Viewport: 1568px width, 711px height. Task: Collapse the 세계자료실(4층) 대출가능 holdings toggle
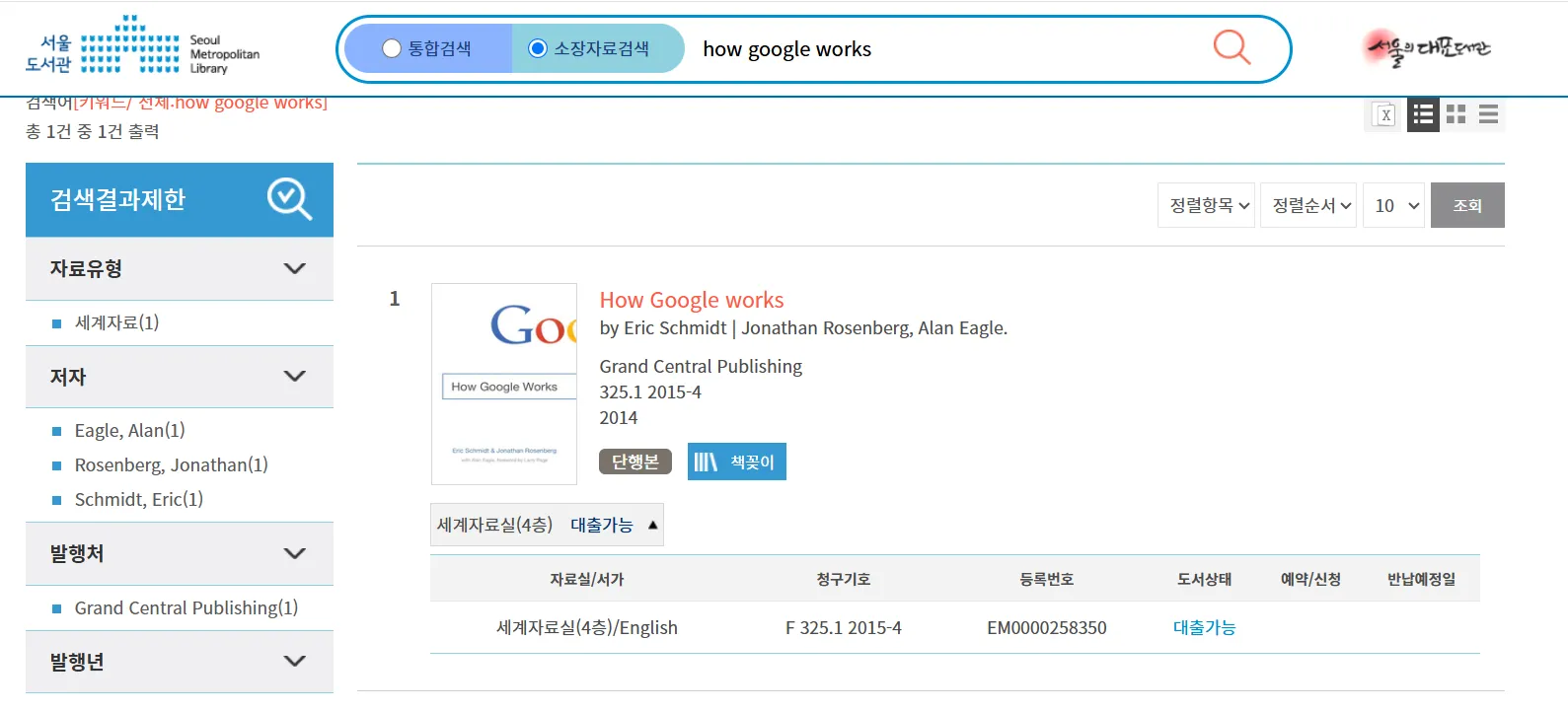(547, 525)
